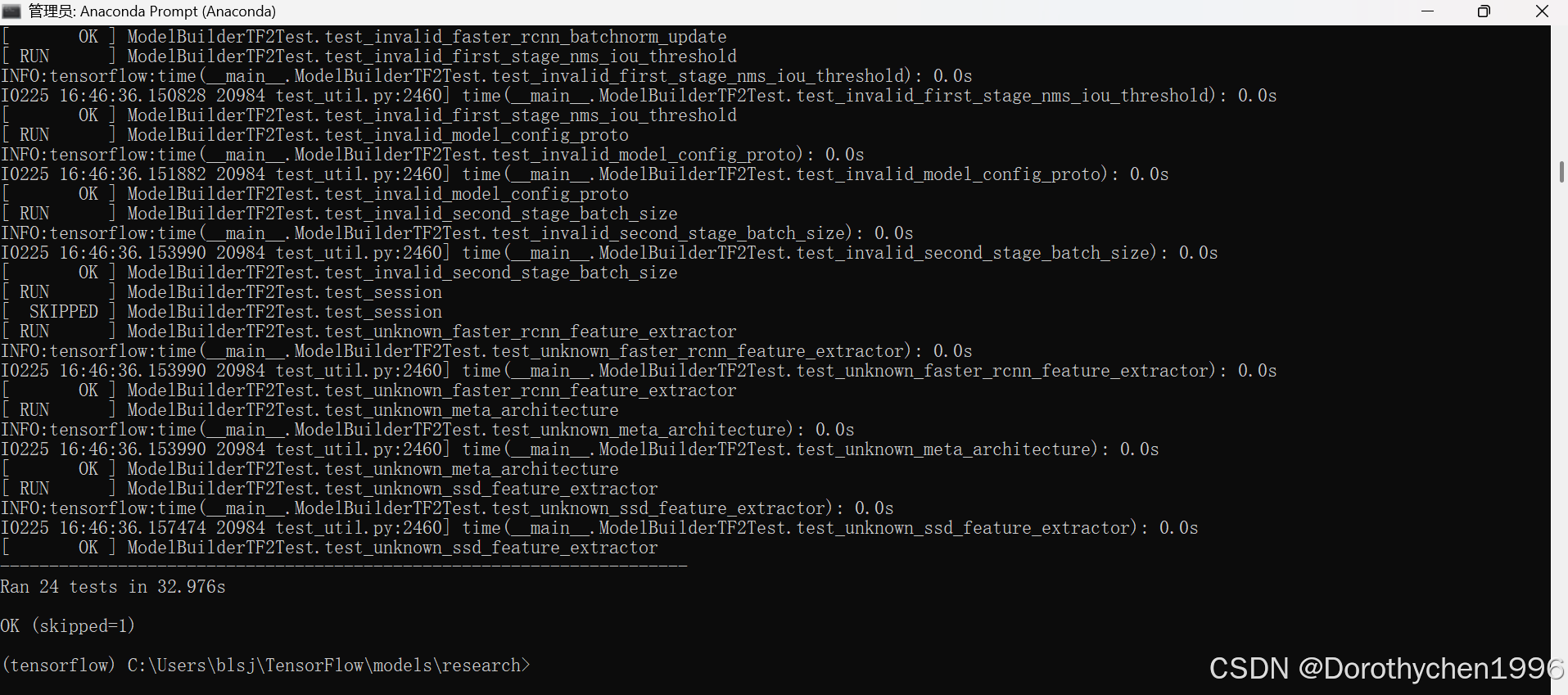Click the '(tensorflow)' environment label text
The height and width of the screenshot is (695, 1568).
point(58,666)
